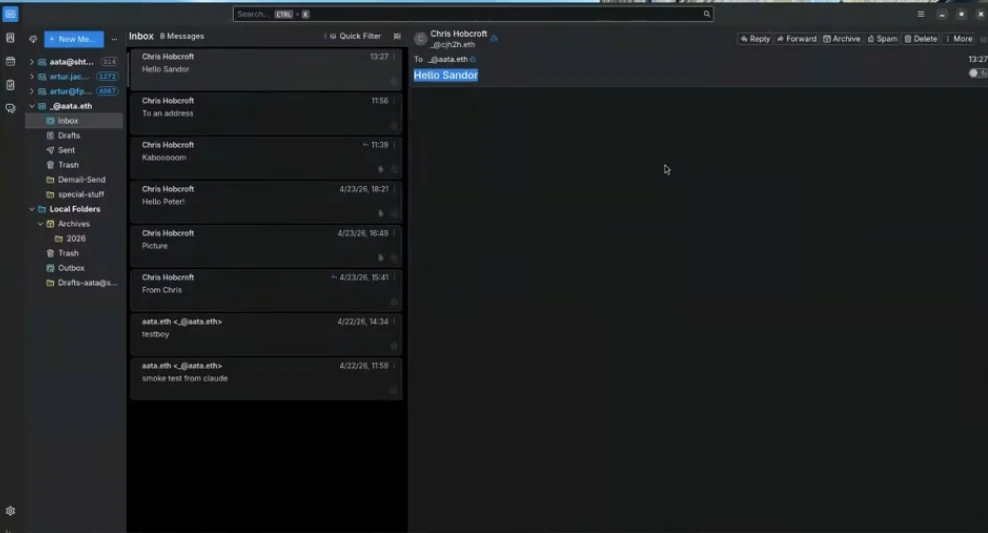The image size is (988, 533).
Task: Click the Delete button
Action: pos(921,39)
